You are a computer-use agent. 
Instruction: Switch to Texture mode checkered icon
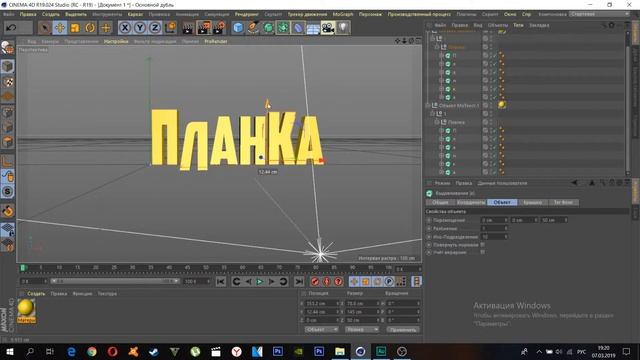[7, 82]
